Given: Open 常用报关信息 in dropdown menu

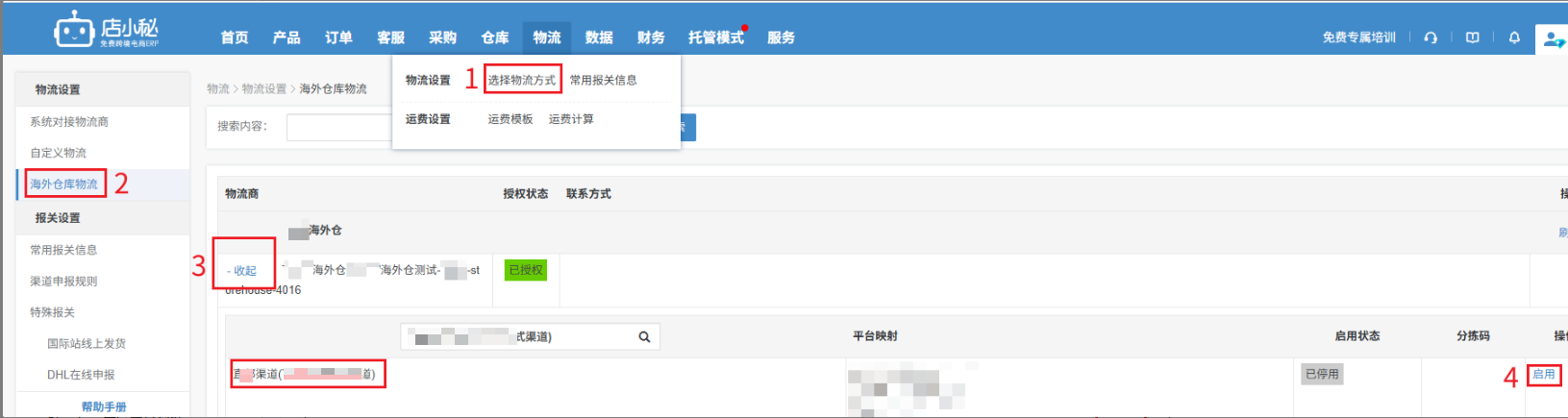Looking at the screenshot, I should tap(603, 80).
